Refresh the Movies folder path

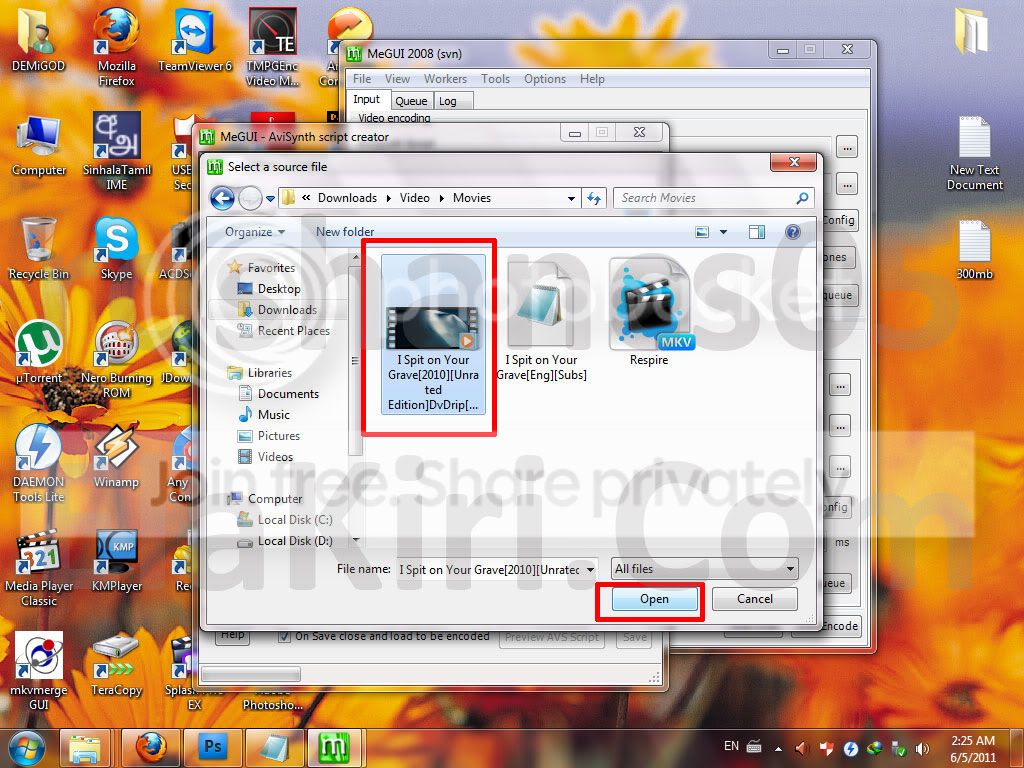pos(594,198)
